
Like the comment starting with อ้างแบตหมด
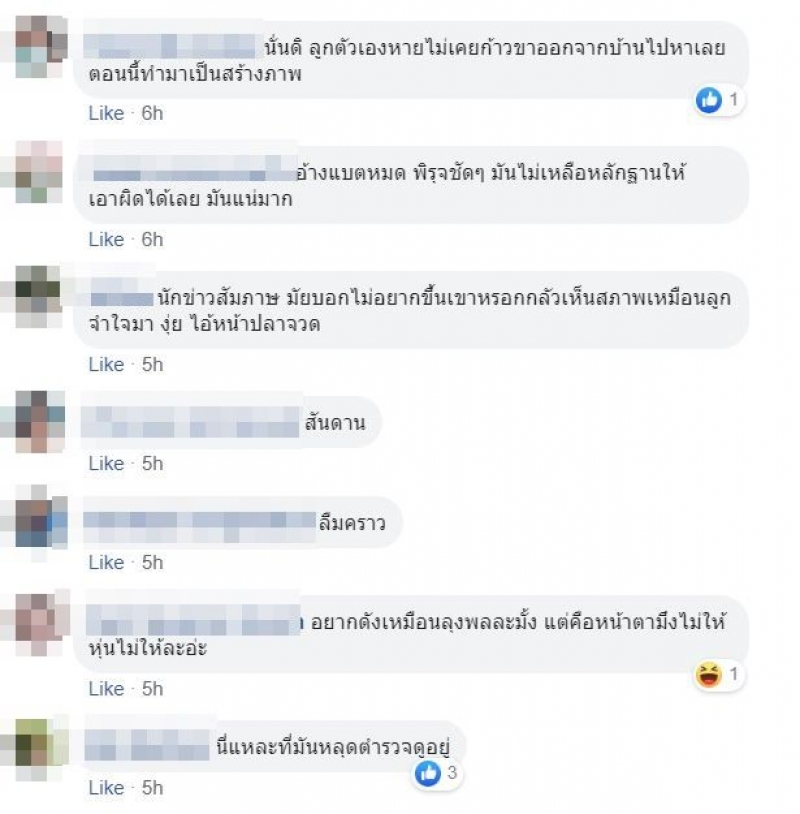[x=106, y=239]
